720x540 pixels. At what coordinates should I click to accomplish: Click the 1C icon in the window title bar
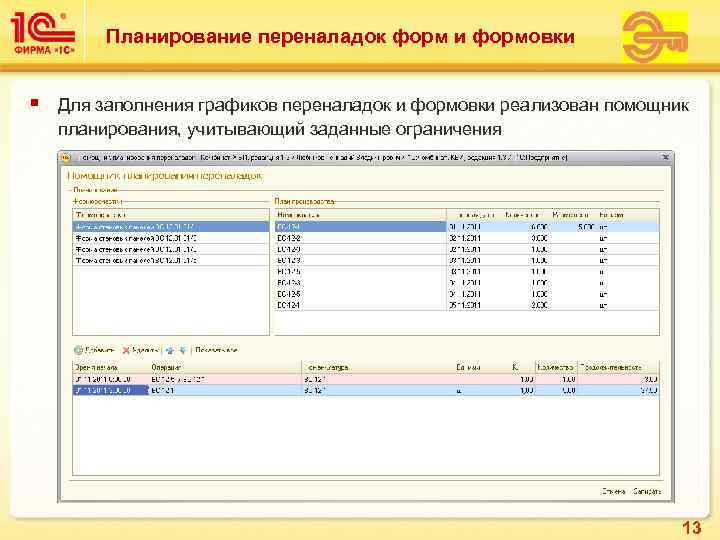pyautogui.click(x=67, y=158)
